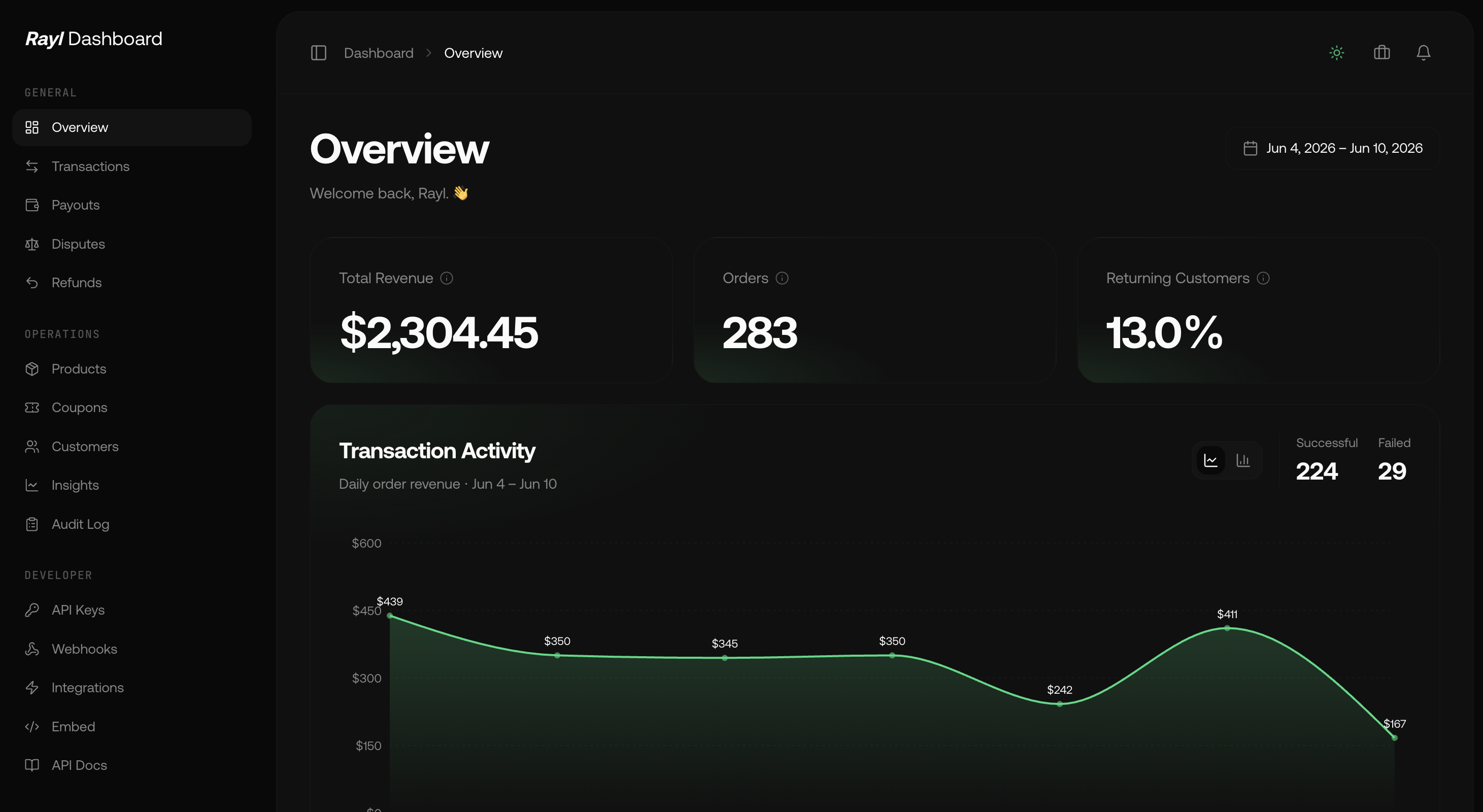Click the Orders 283 card

[874, 310]
